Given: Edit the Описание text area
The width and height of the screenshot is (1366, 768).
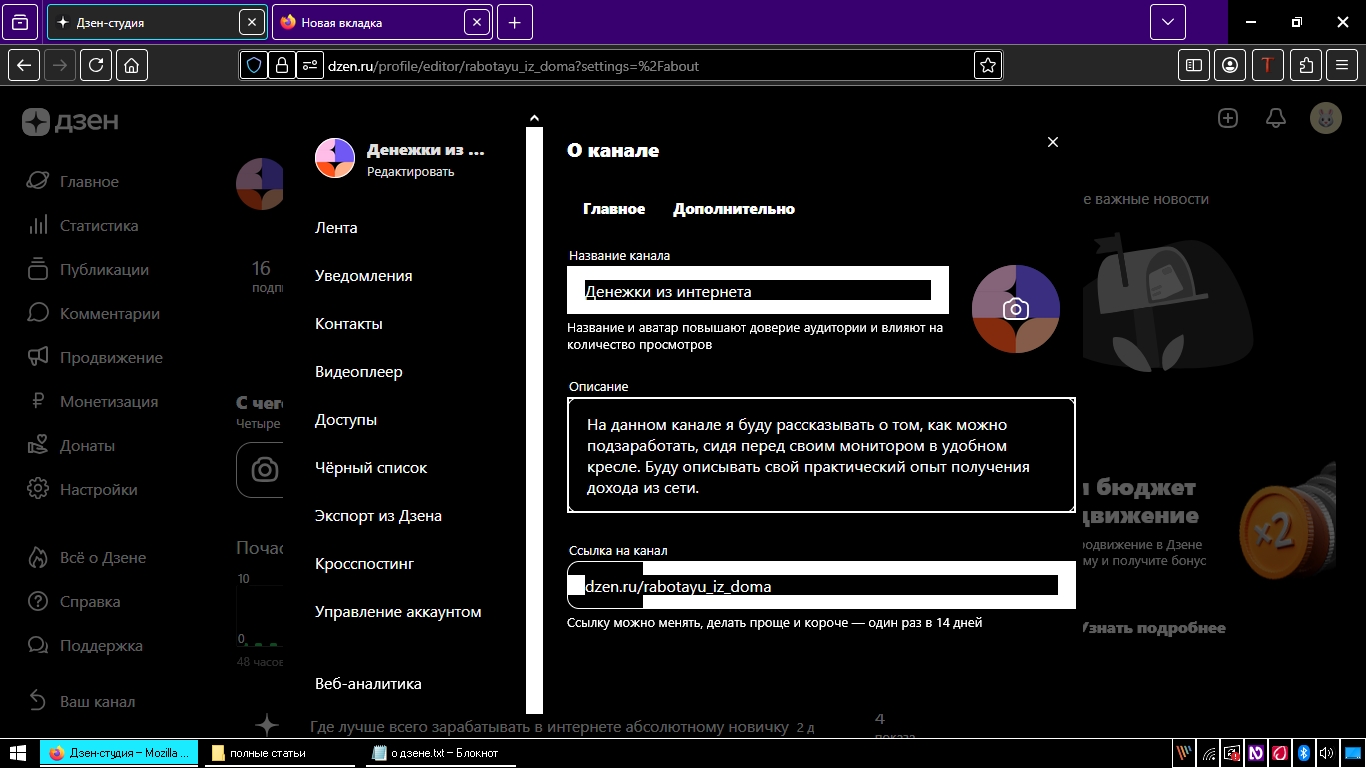Looking at the screenshot, I should 821,455.
